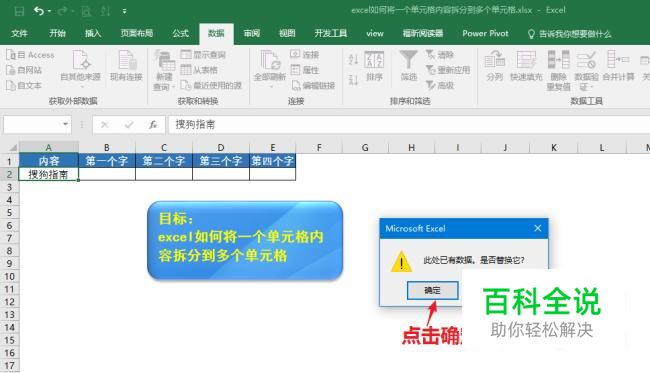Click the formula bar containing 搜狗指南

409,124
